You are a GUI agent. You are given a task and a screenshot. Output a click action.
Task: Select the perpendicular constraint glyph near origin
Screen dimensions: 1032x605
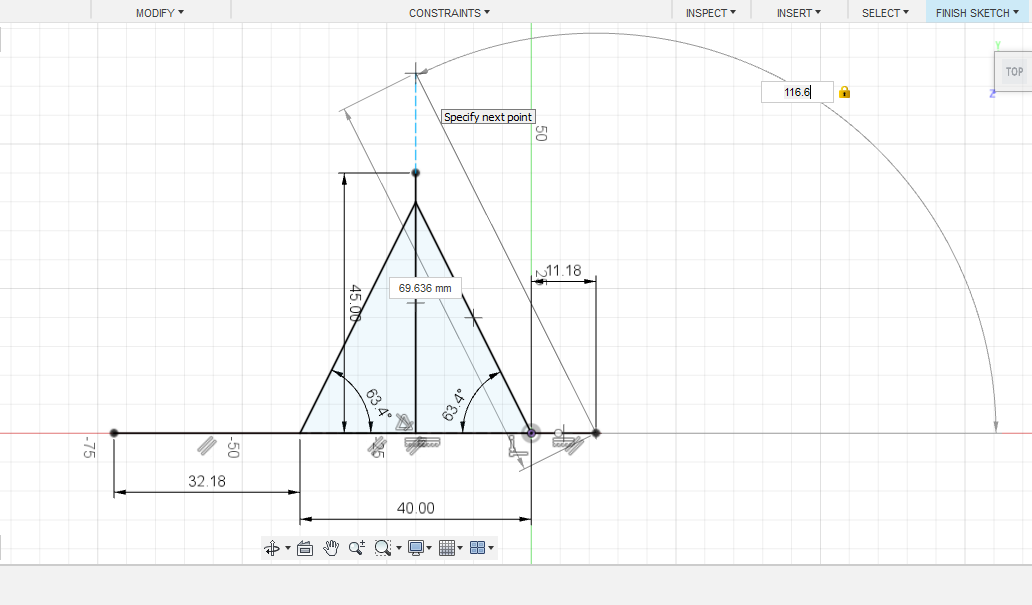click(517, 447)
